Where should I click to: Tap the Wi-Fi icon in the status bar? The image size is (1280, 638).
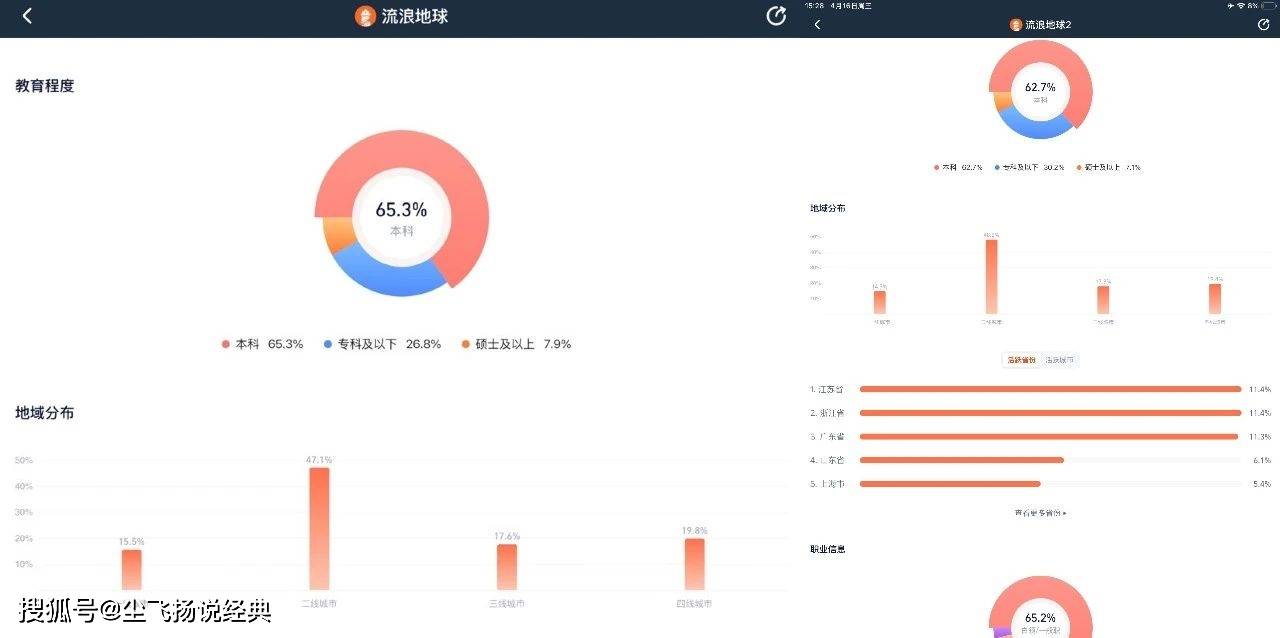[x=1240, y=6]
